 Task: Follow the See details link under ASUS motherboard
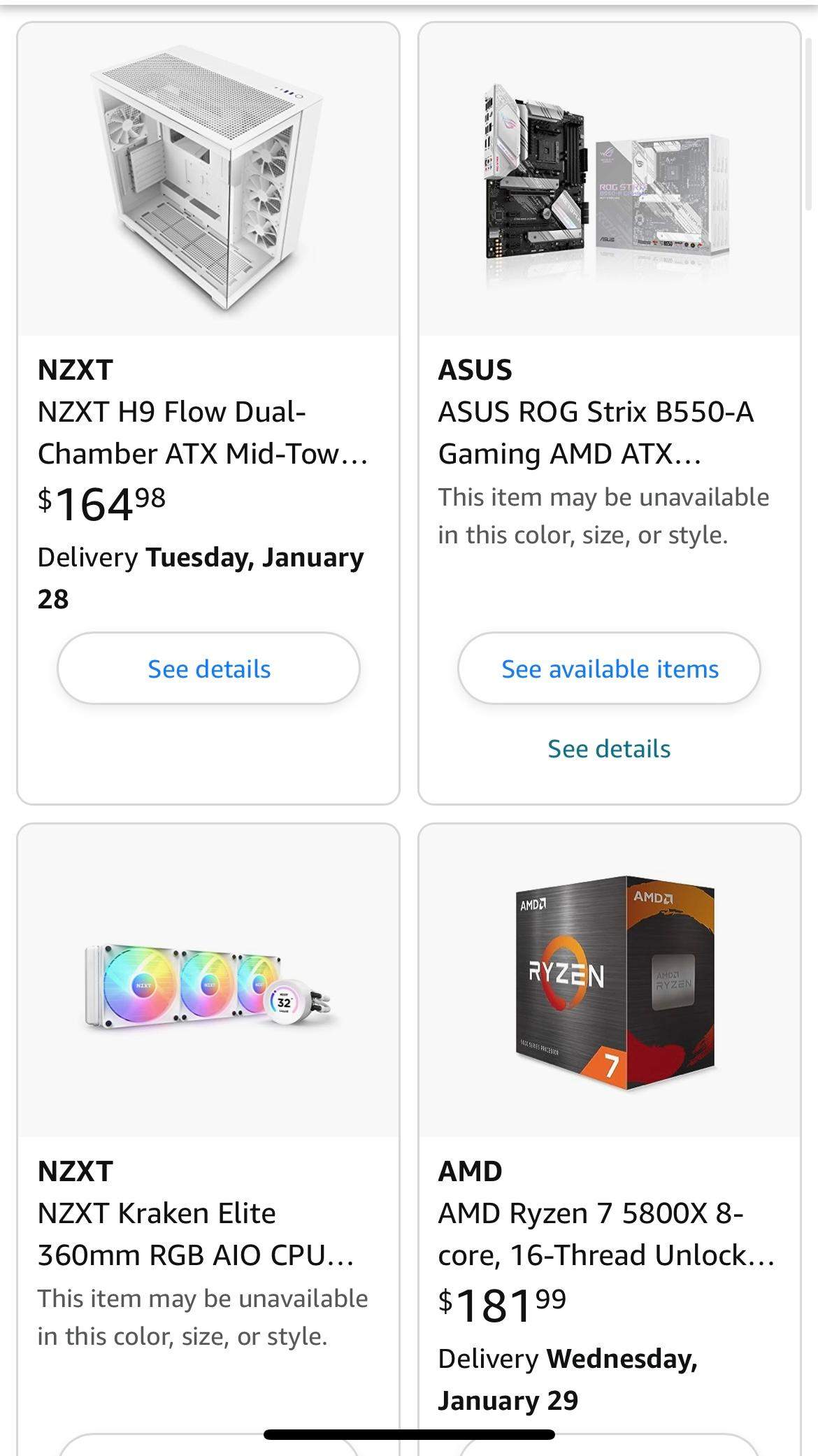point(609,748)
